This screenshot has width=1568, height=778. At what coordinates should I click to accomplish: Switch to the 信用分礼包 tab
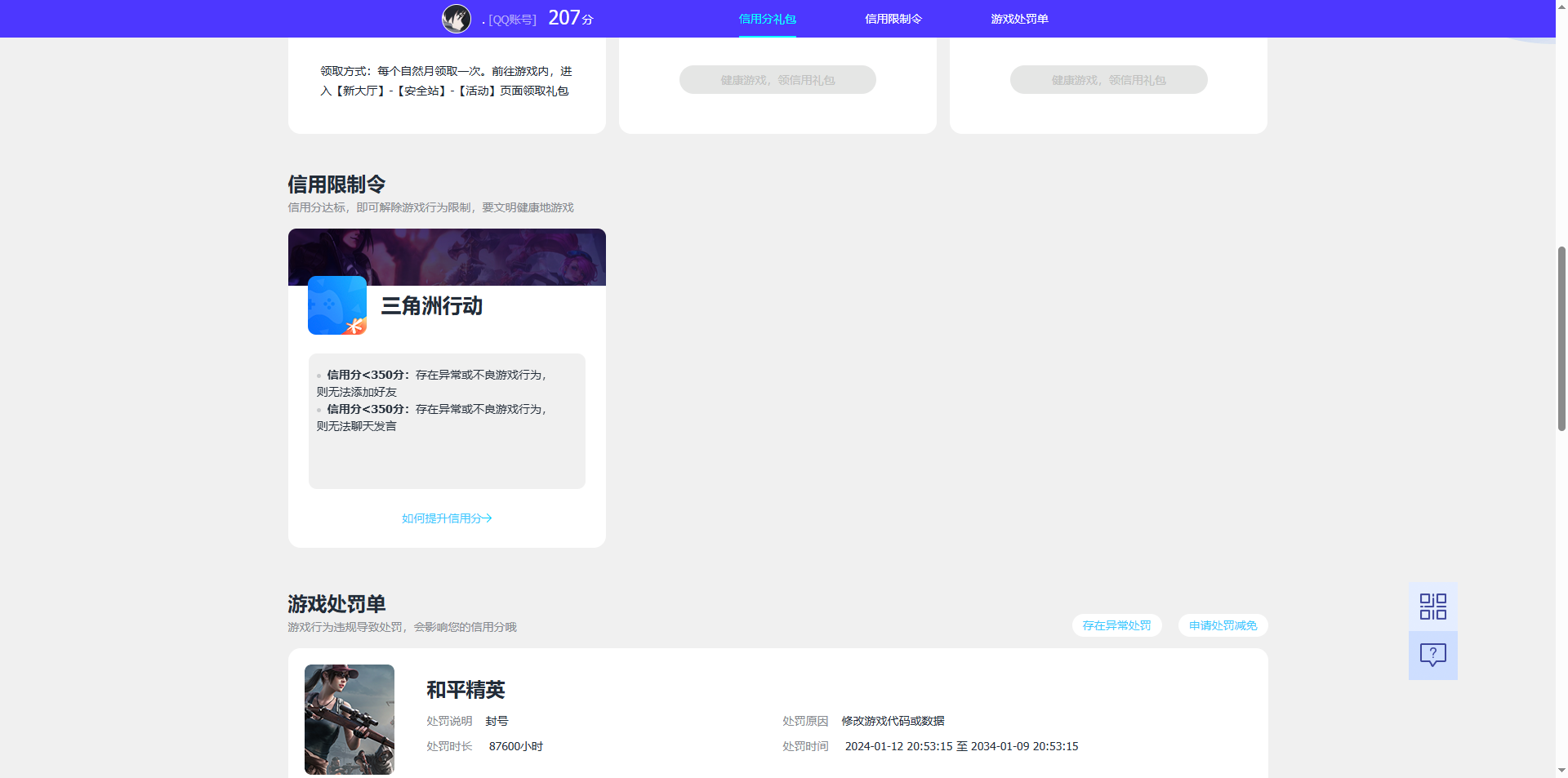tap(767, 19)
